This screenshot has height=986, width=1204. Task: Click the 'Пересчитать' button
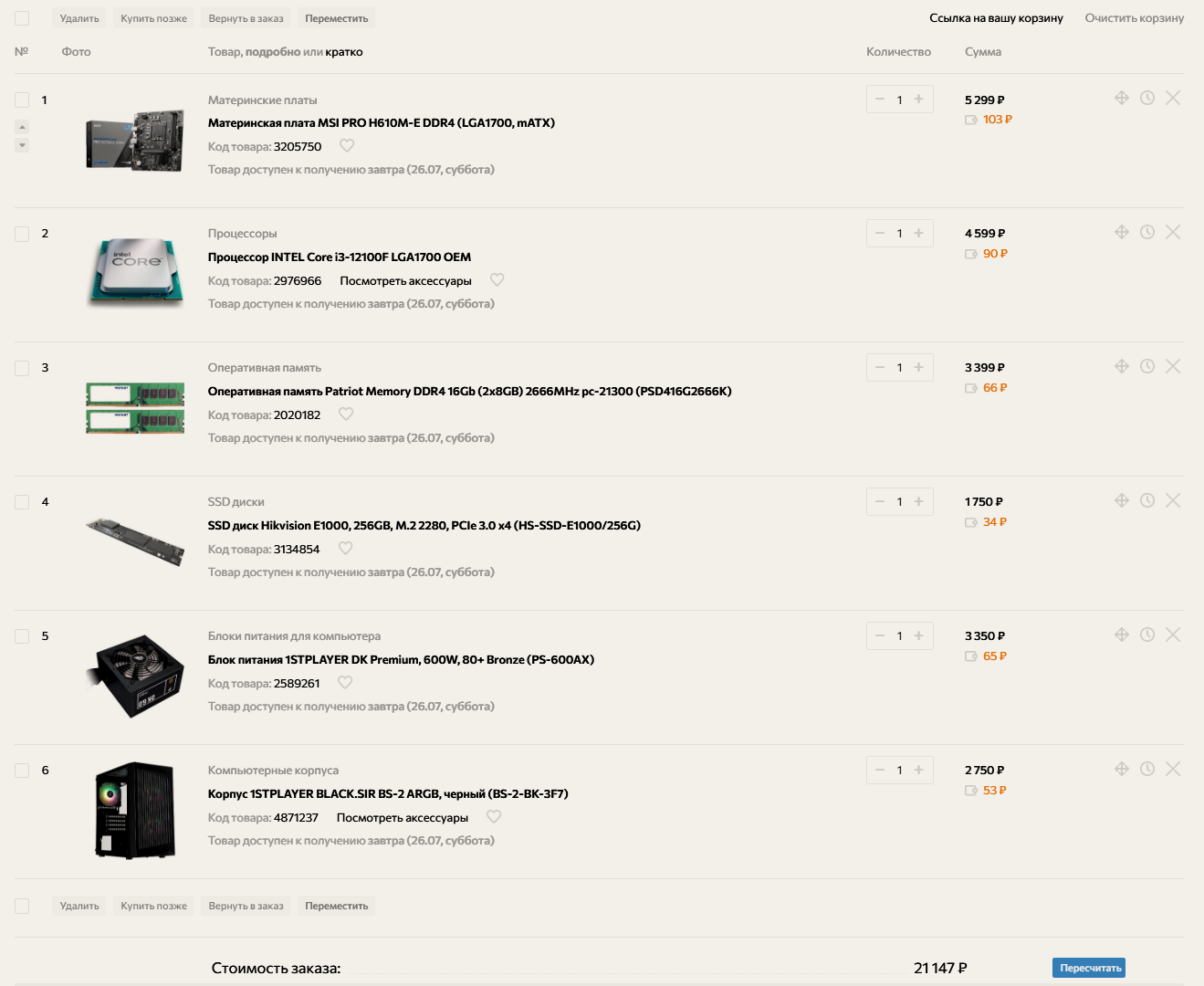(1089, 968)
